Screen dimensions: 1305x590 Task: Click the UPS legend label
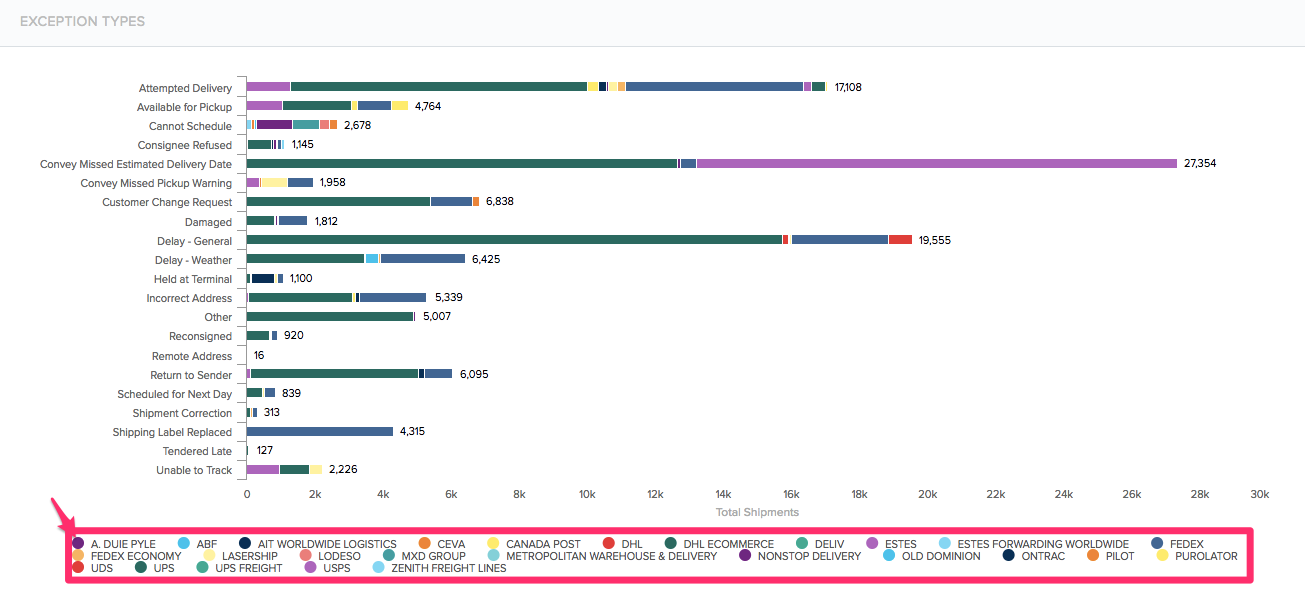pos(163,568)
